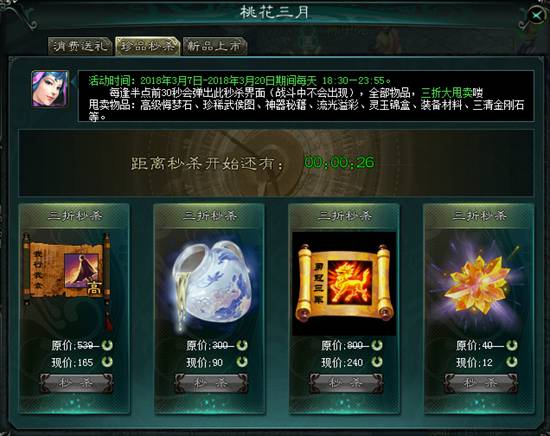Click 秒杀 button under the crystal flower
This screenshot has width=550, height=436.
pos(481,383)
